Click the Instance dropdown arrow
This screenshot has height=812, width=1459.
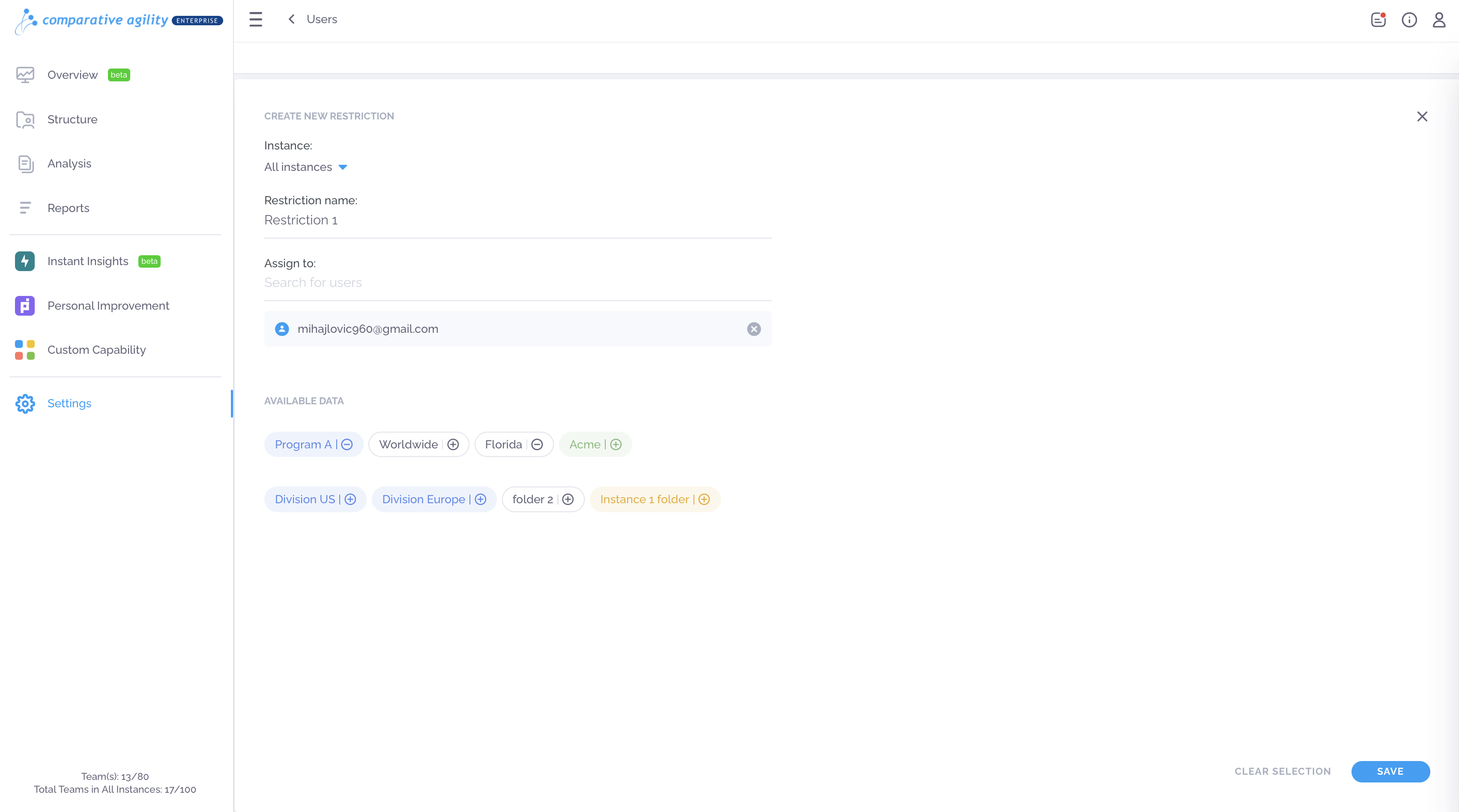point(343,167)
